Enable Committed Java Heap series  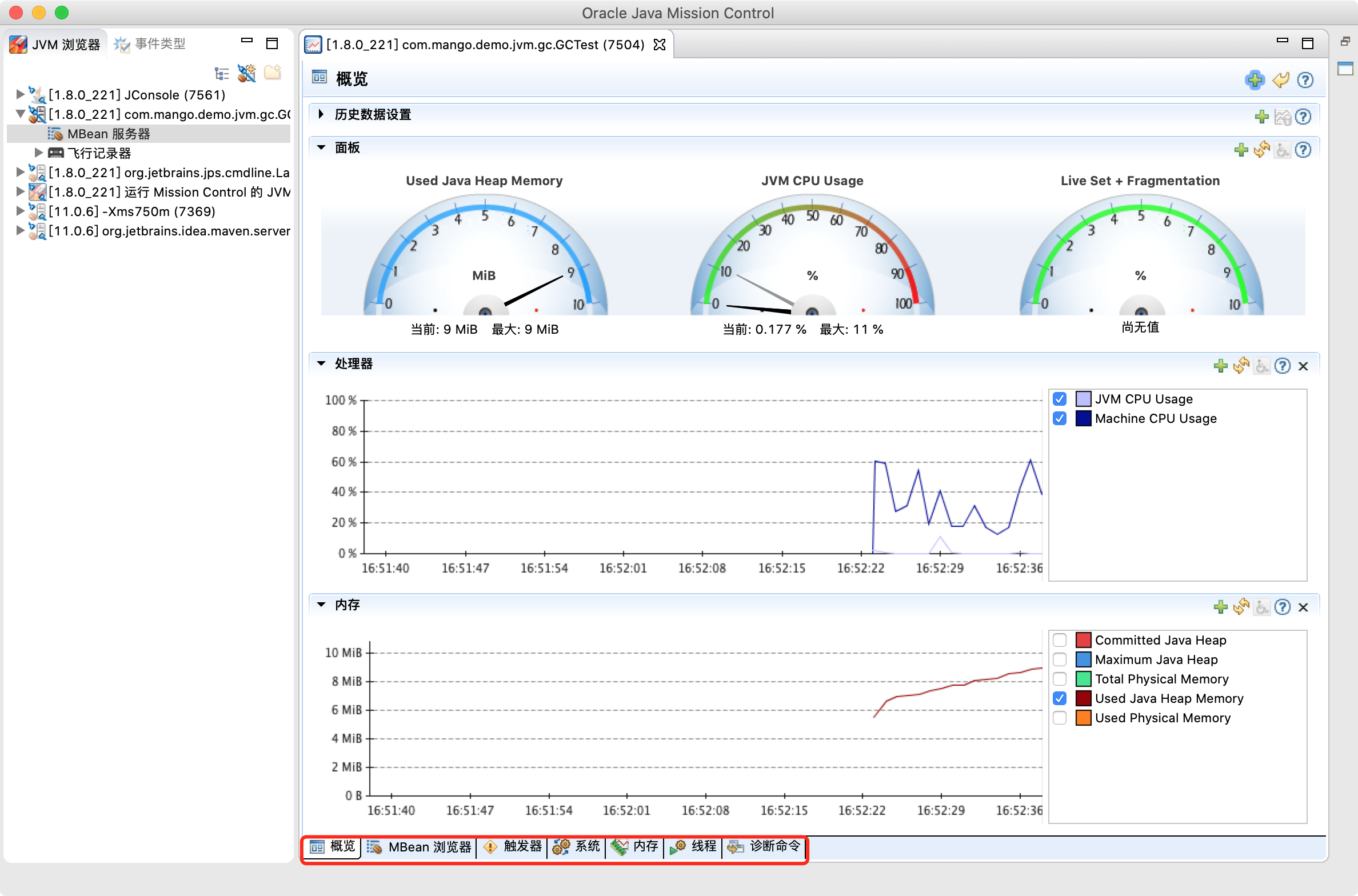click(x=1060, y=640)
